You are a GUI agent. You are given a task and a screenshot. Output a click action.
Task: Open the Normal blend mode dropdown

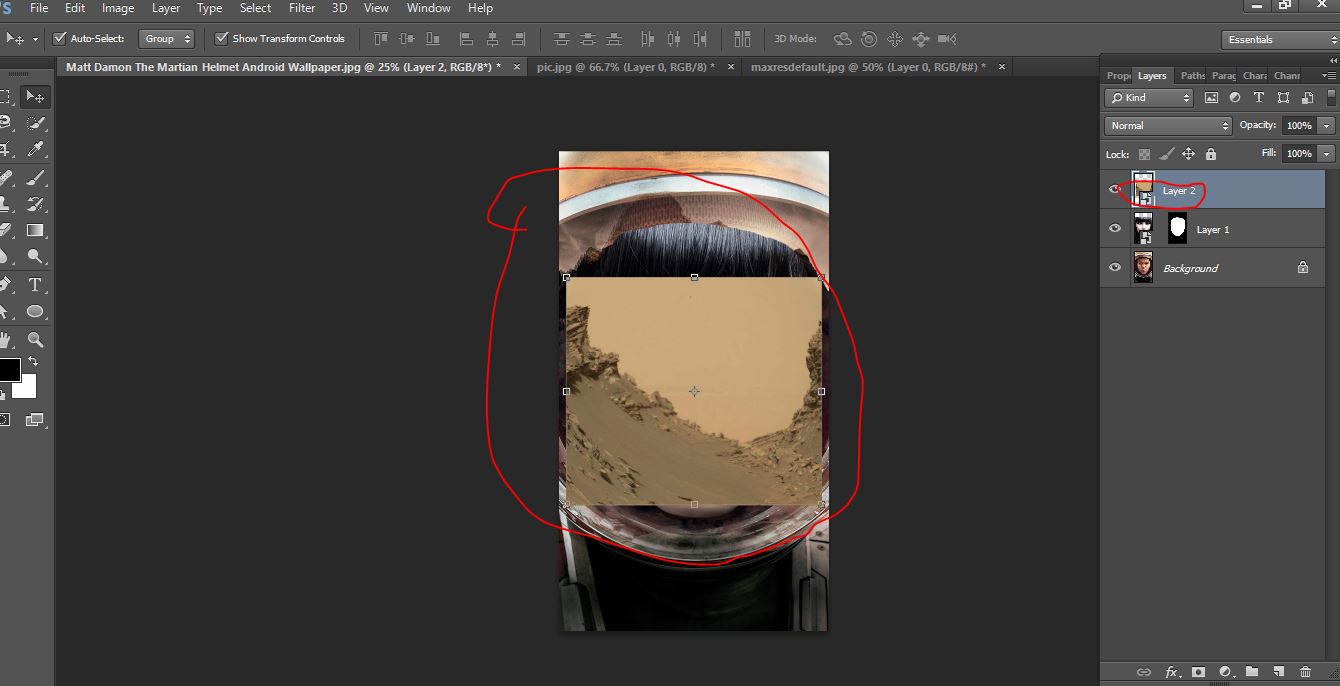(x=1168, y=126)
